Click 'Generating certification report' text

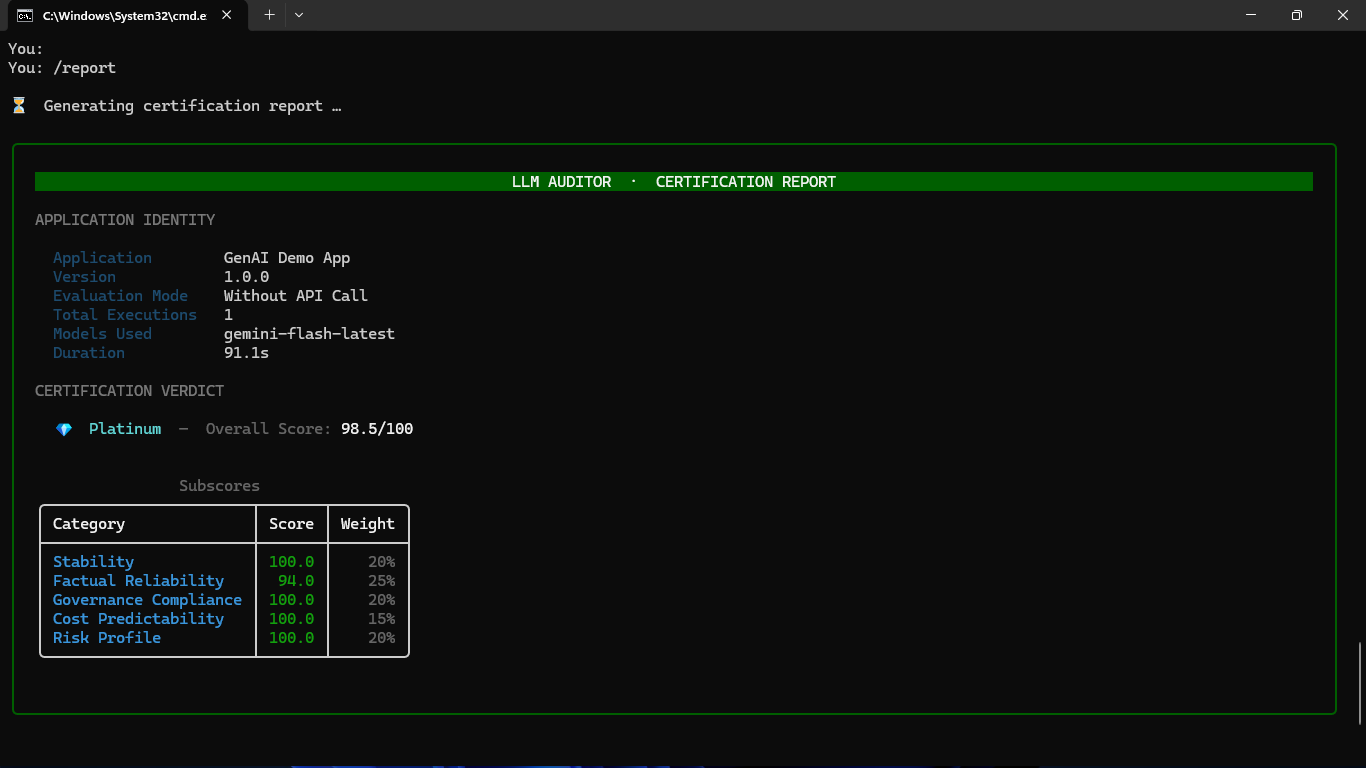[x=183, y=106]
